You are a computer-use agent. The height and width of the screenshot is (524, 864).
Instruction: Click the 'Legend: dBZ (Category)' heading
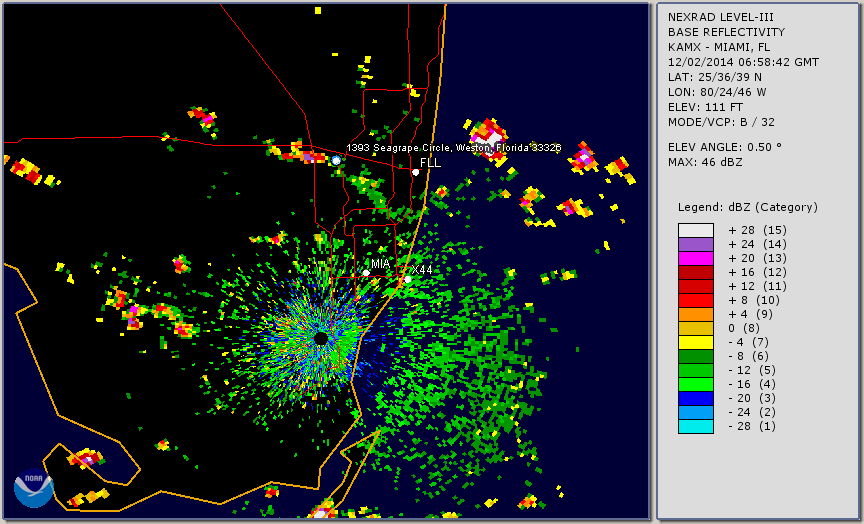748,208
